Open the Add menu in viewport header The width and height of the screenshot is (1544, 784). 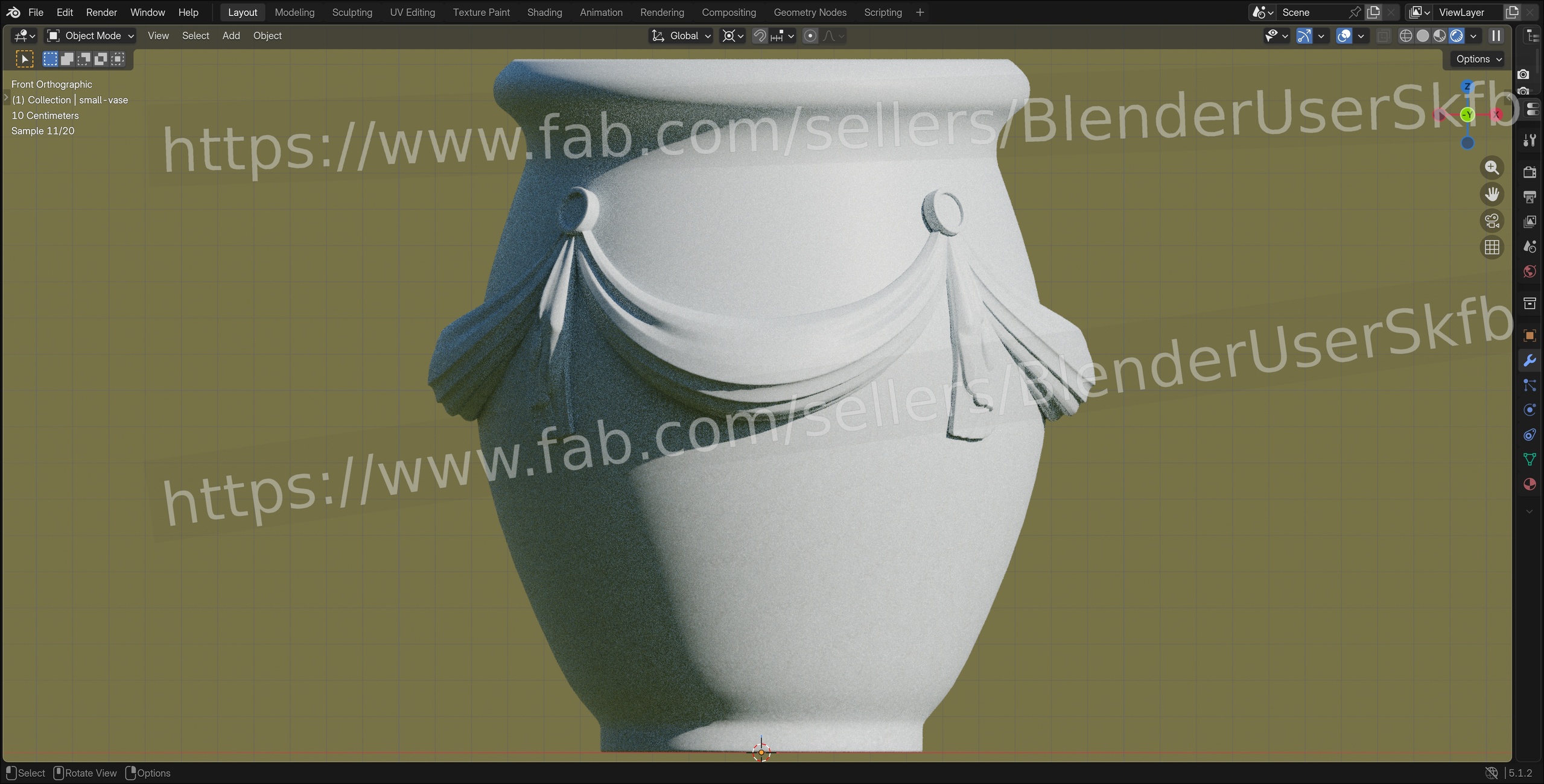click(231, 36)
